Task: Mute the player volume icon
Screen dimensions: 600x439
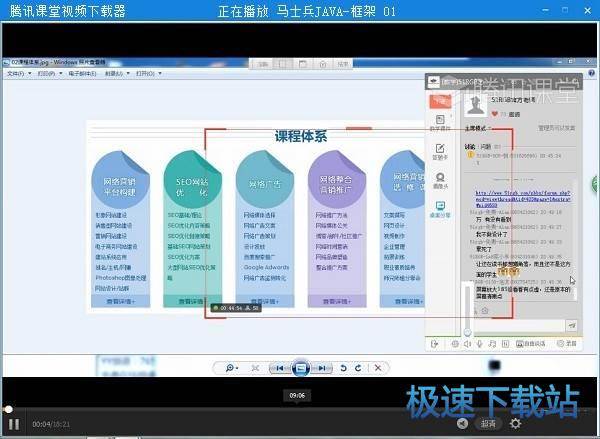Action: (x=463, y=423)
